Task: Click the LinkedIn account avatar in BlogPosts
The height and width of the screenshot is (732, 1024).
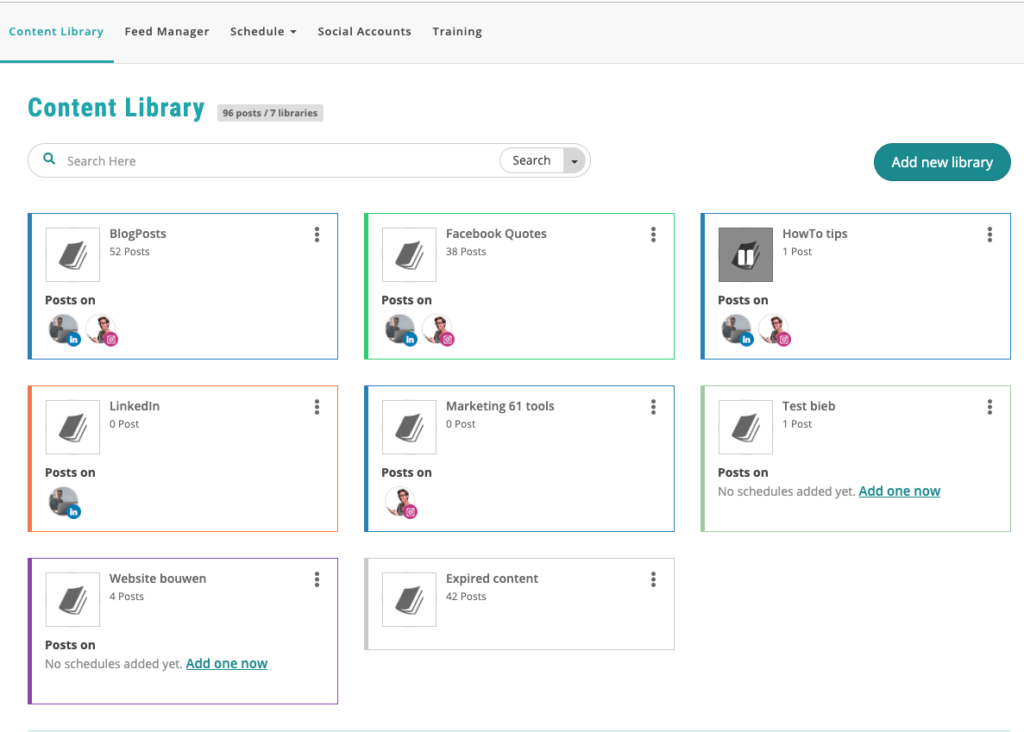Action: click(x=65, y=329)
